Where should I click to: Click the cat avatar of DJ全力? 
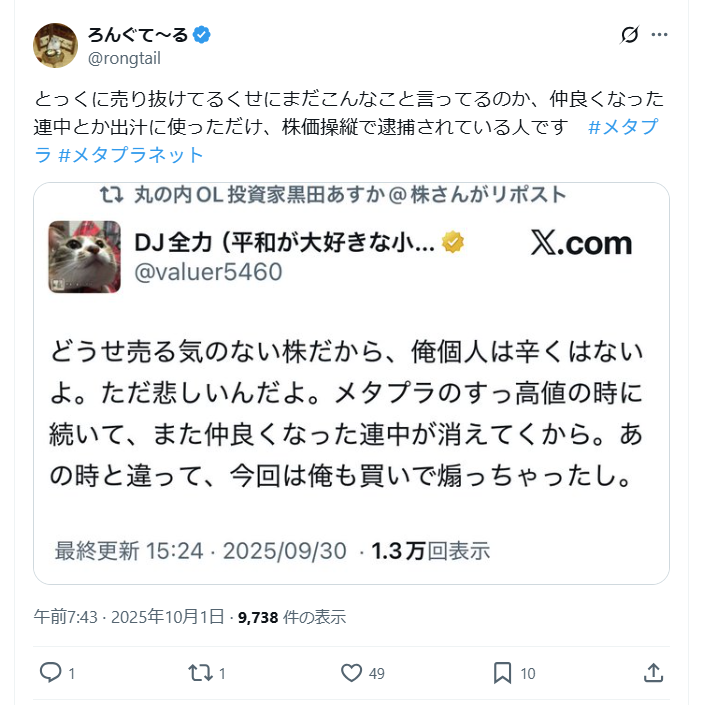point(85,257)
